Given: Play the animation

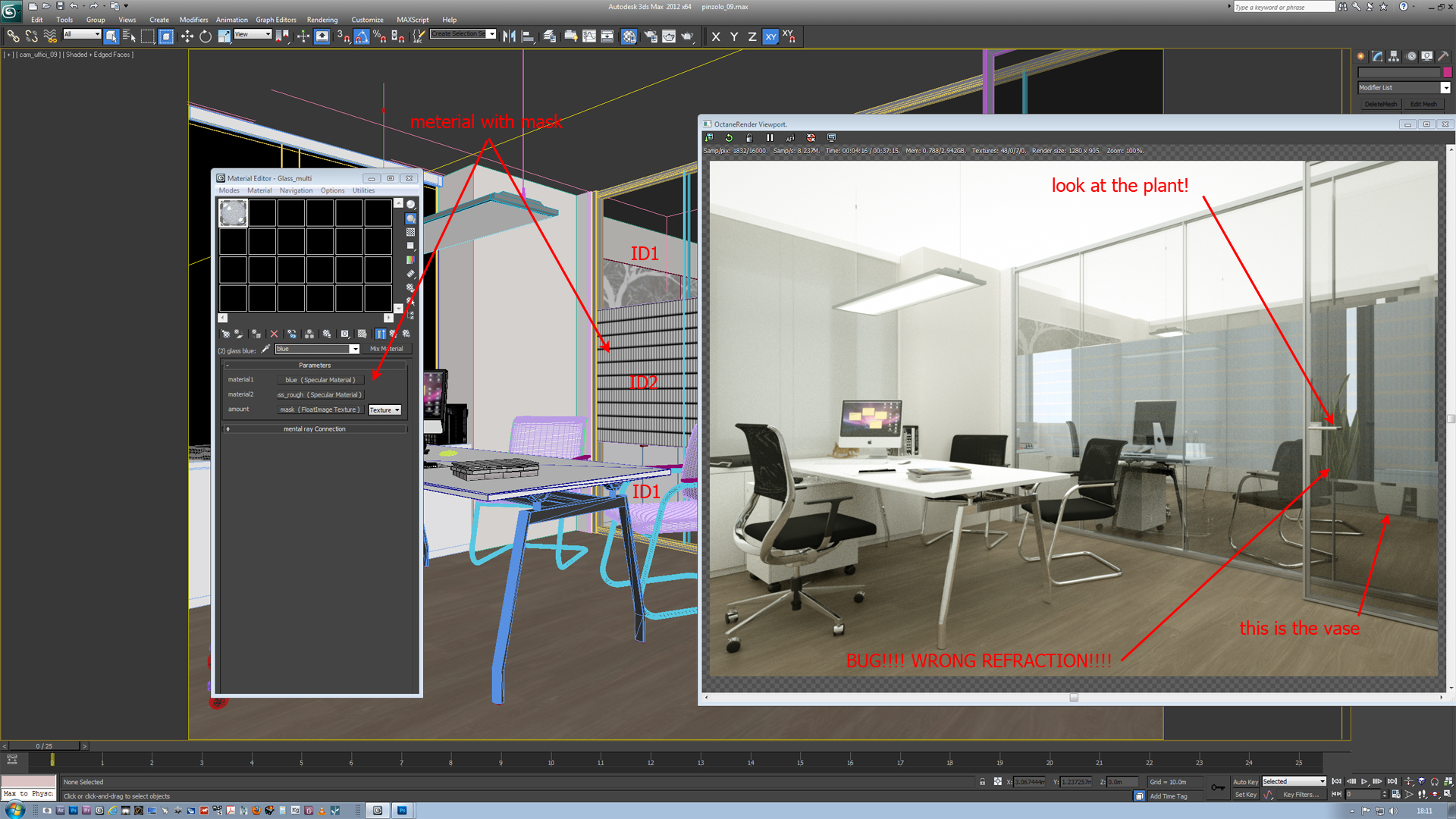Looking at the screenshot, I should (1364, 782).
